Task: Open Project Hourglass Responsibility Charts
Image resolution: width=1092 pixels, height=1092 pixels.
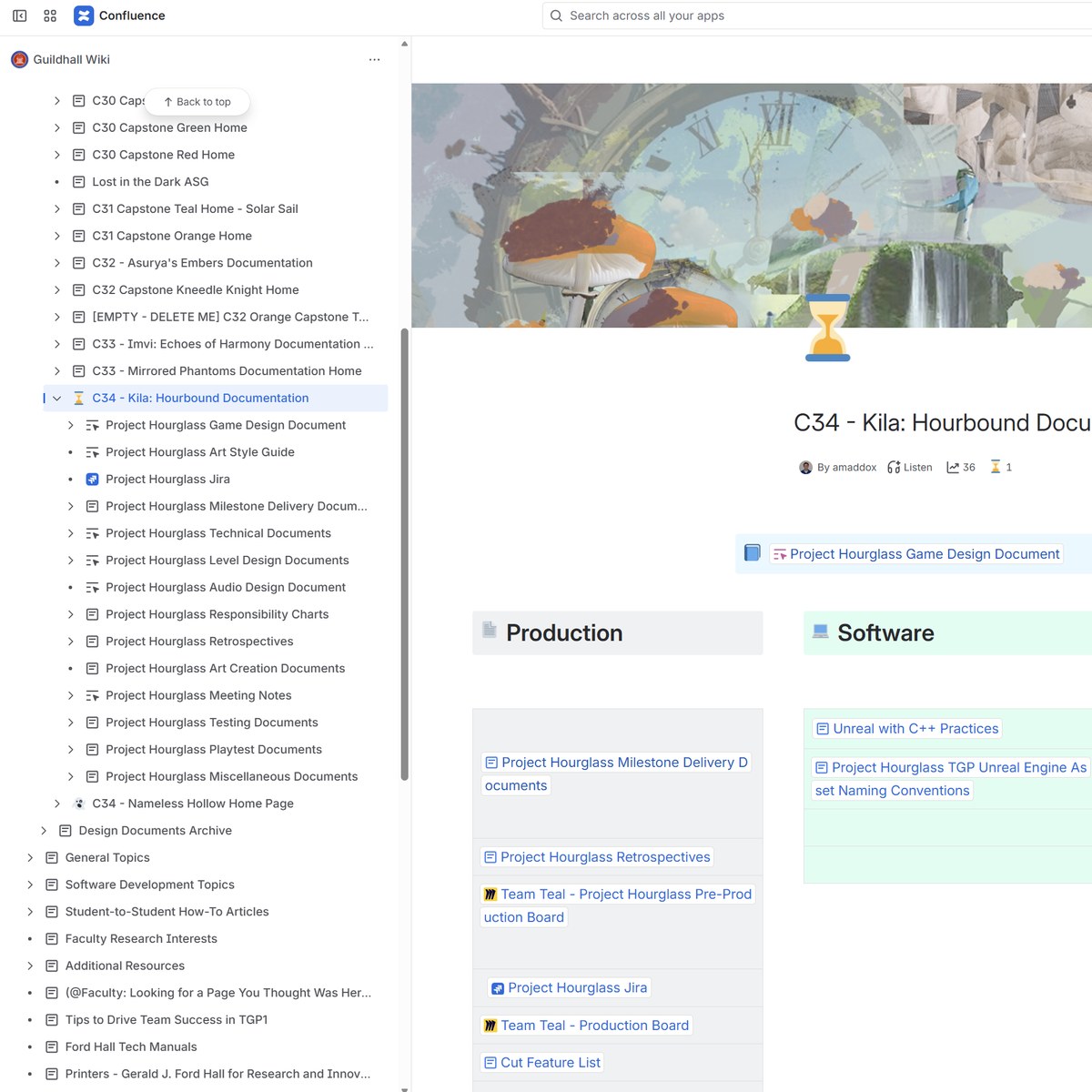Action: 217,614
